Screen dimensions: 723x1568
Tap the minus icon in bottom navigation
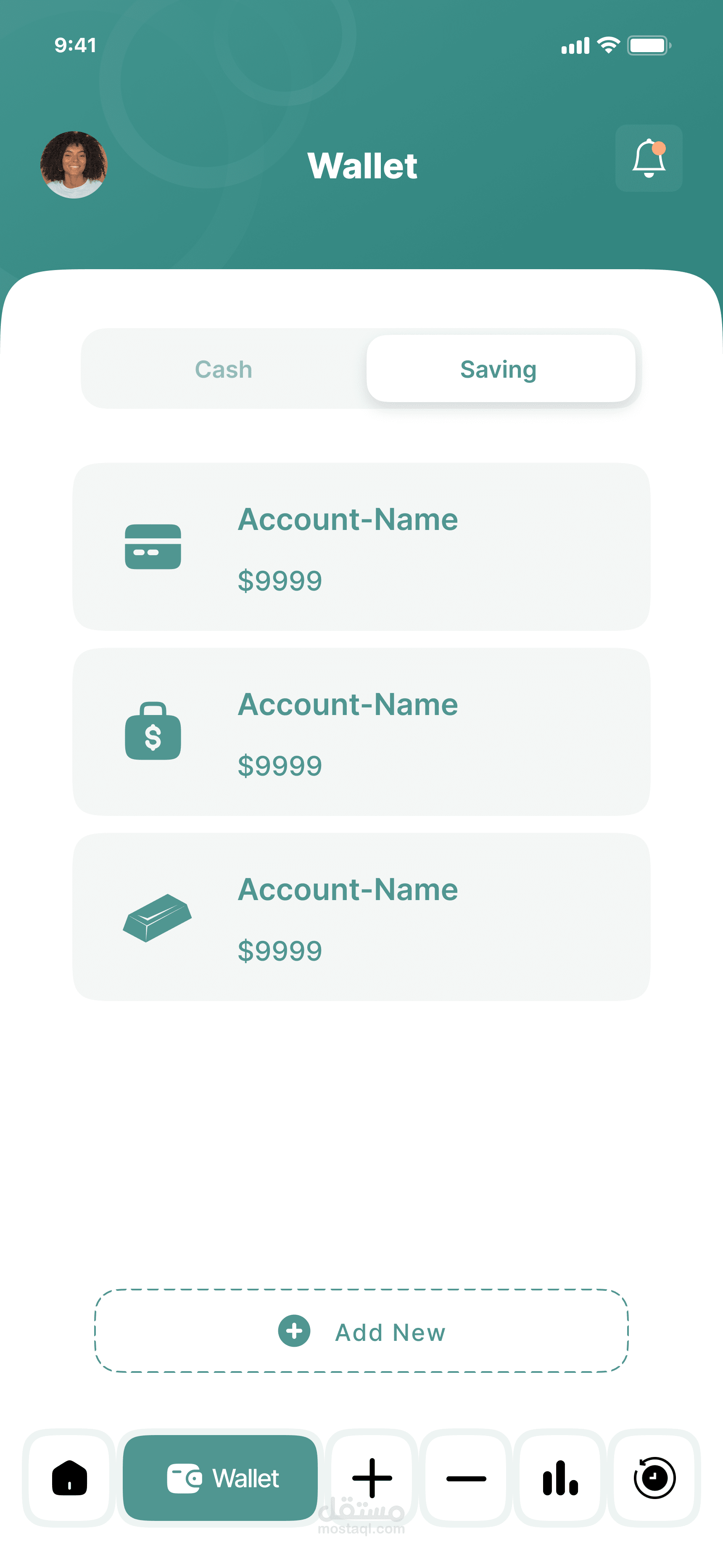coord(466,1478)
